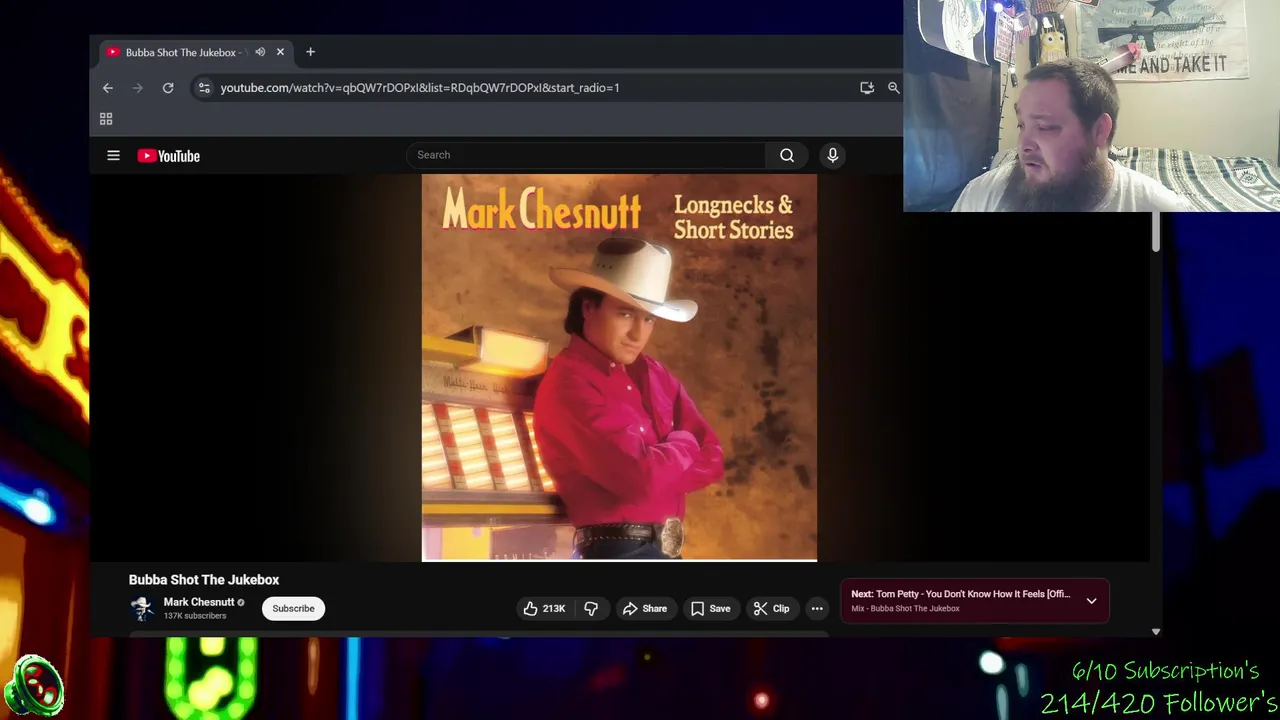Click the browser back arrow
Screen dimensions: 1280x720
click(x=107, y=88)
